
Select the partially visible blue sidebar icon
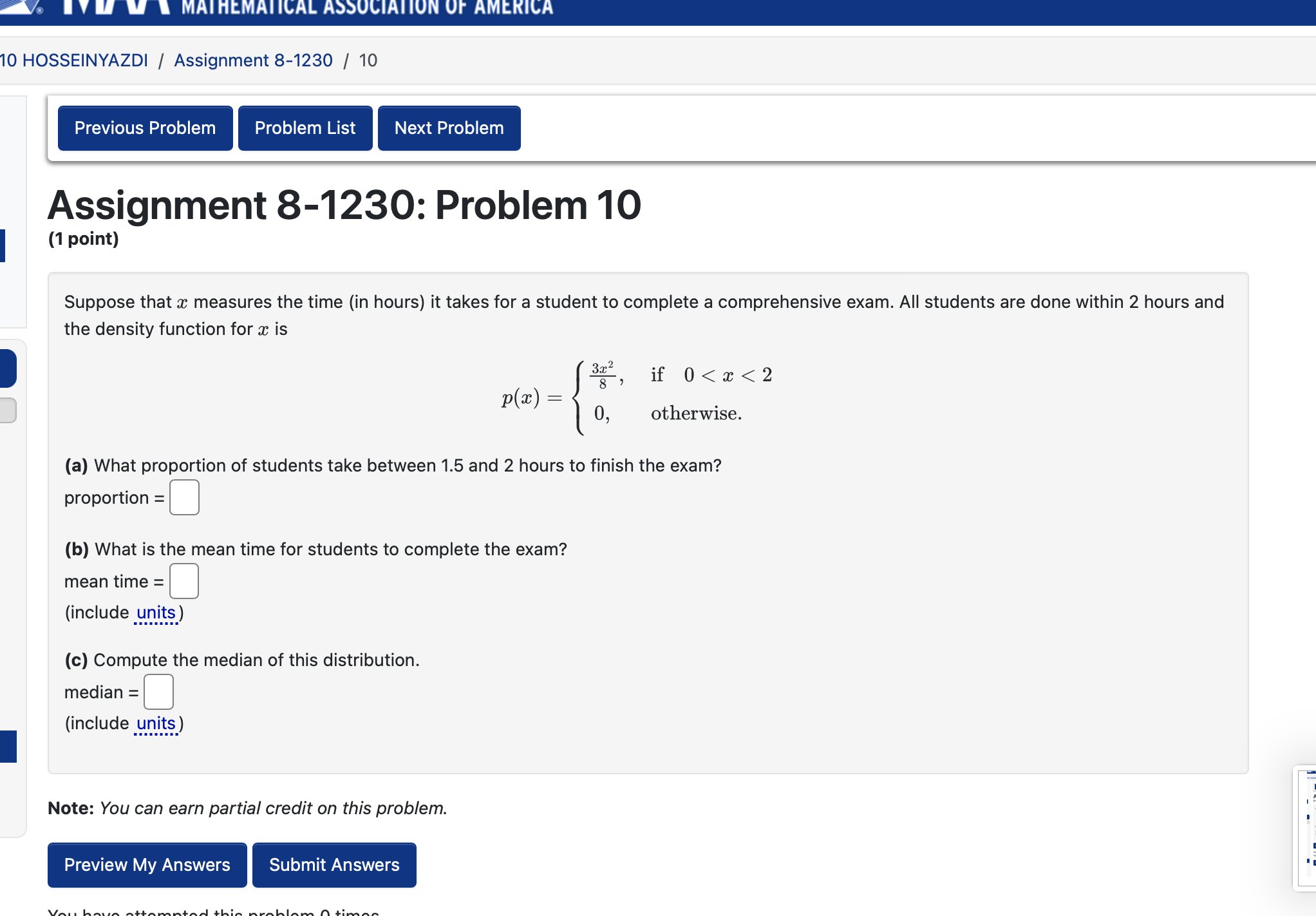pyautogui.click(x=8, y=368)
